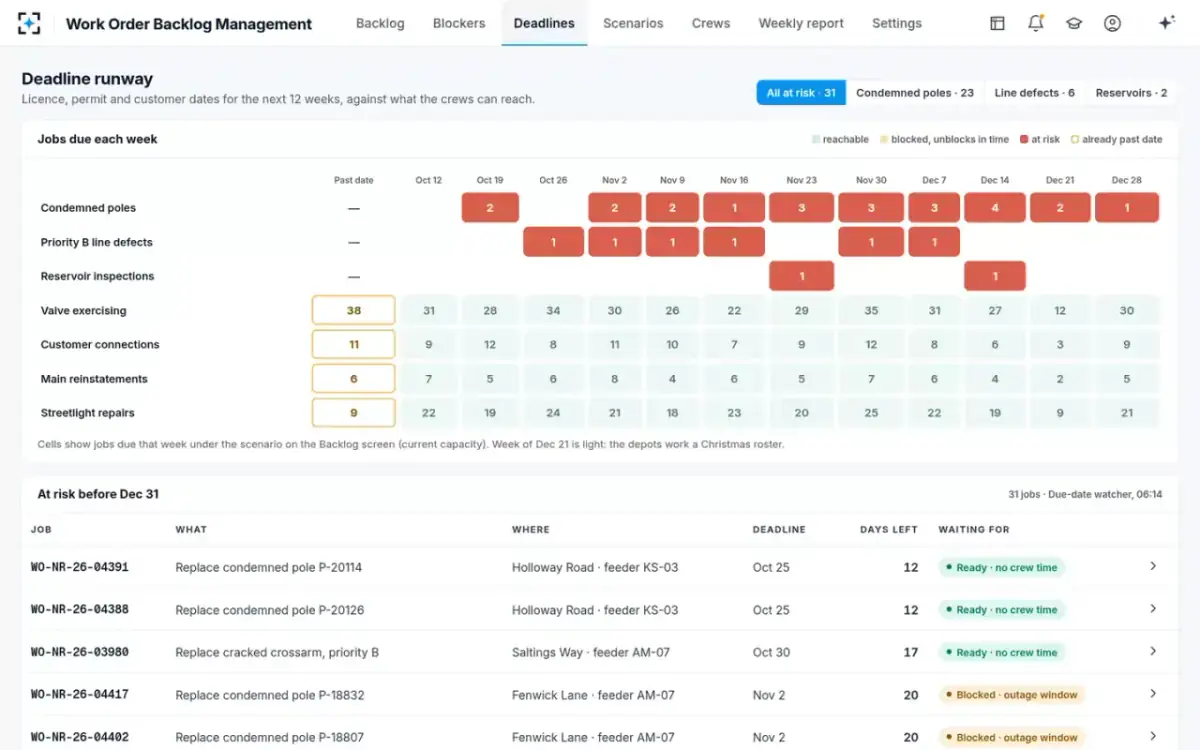Click Customer connections Dec 21 cell 3
The height and width of the screenshot is (750, 1200).
(x=1060, y=344)
